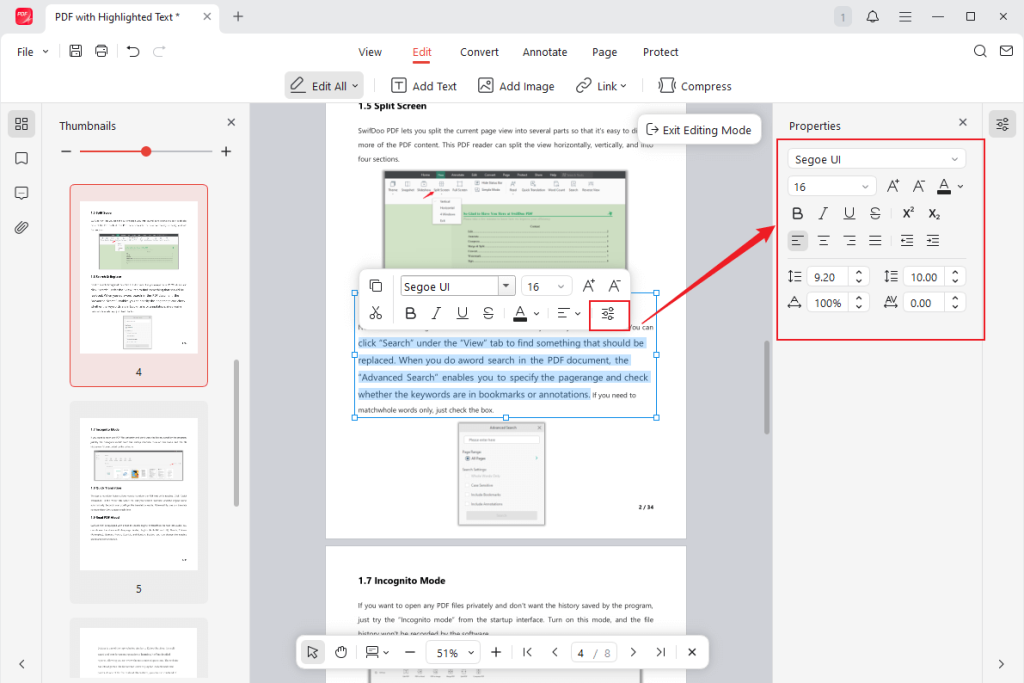Open the 51% zoom level dropdown
Image resolution: width=1024 pixels, height=683 pixels.
452,651
